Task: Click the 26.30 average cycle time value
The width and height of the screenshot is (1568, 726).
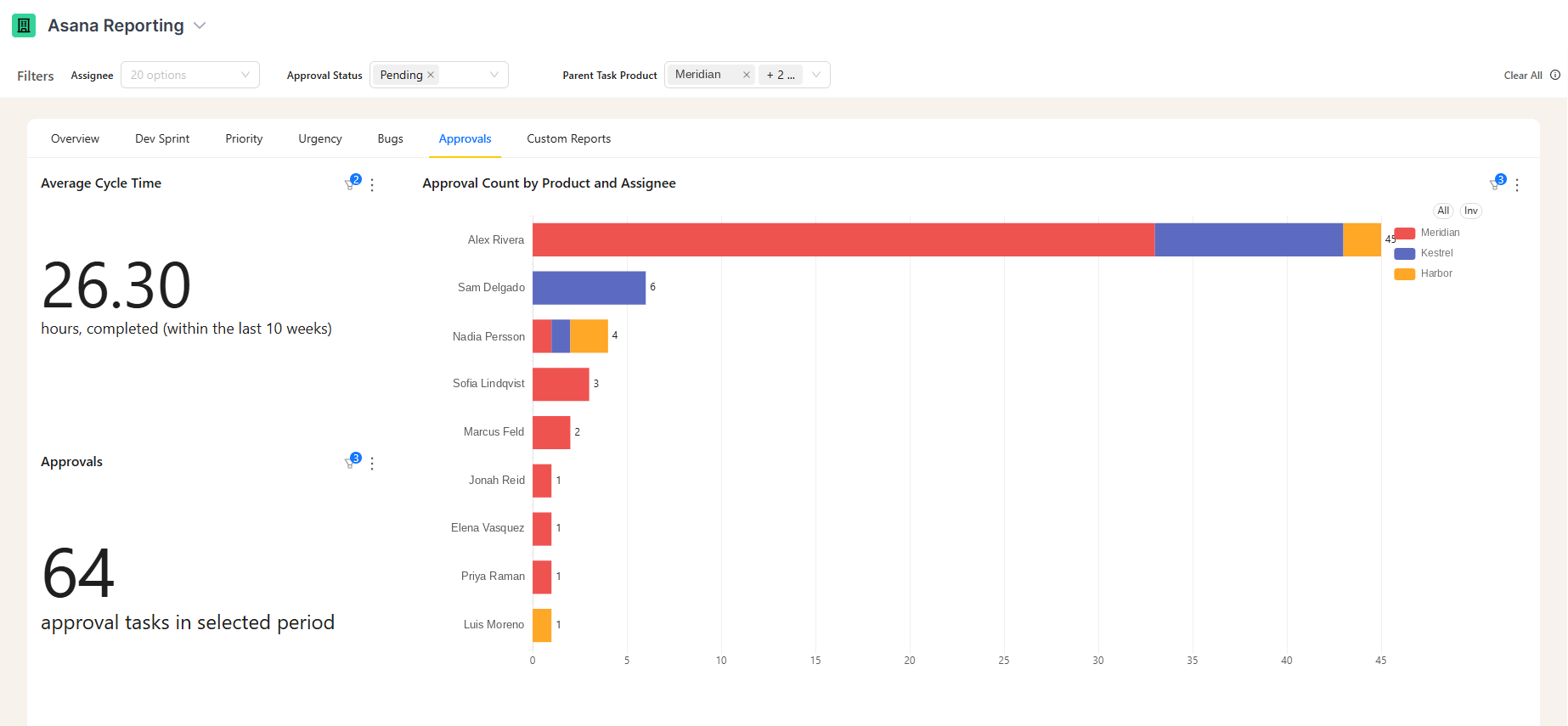Action: pos(116,286)
